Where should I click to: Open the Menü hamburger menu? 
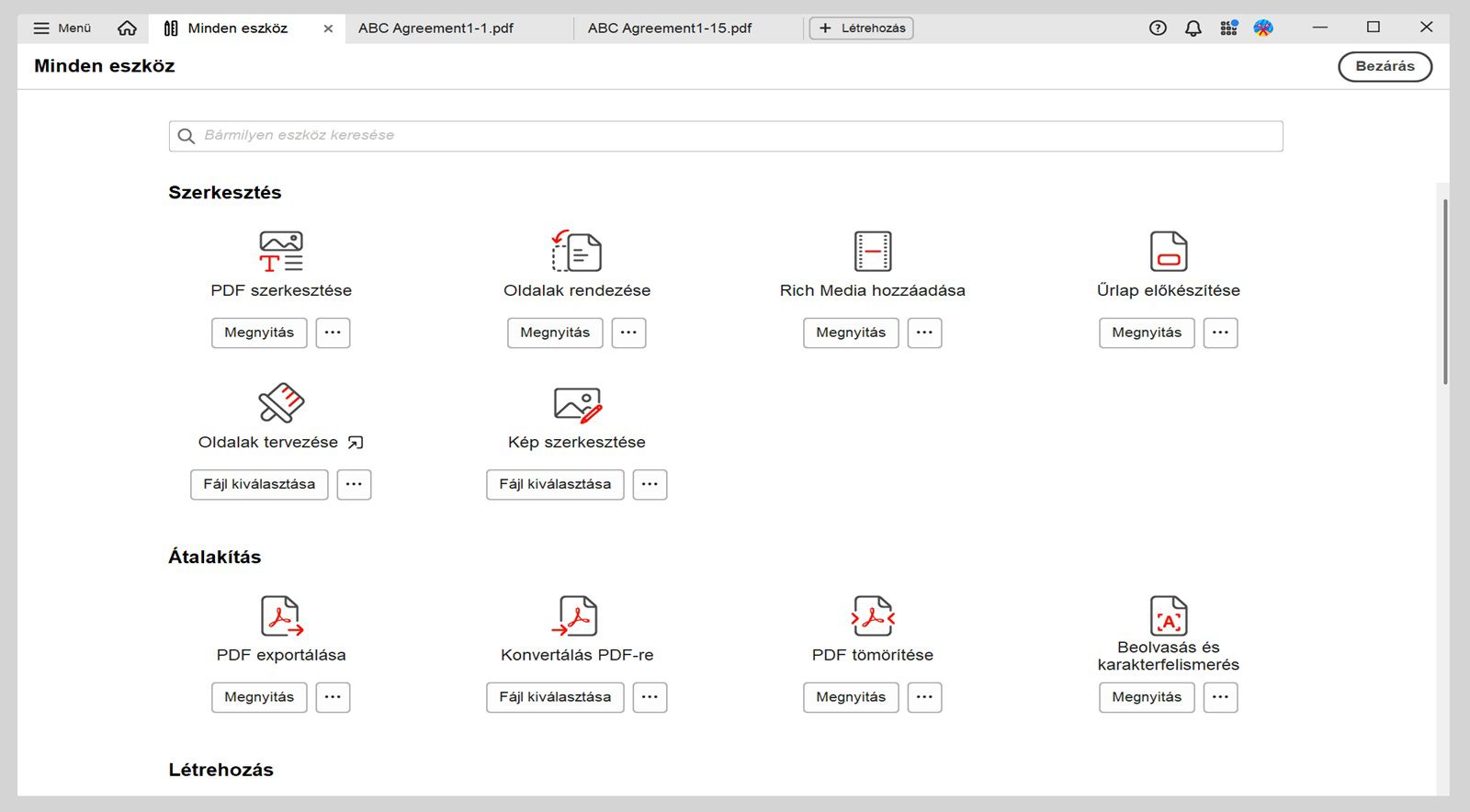point(62,28)
